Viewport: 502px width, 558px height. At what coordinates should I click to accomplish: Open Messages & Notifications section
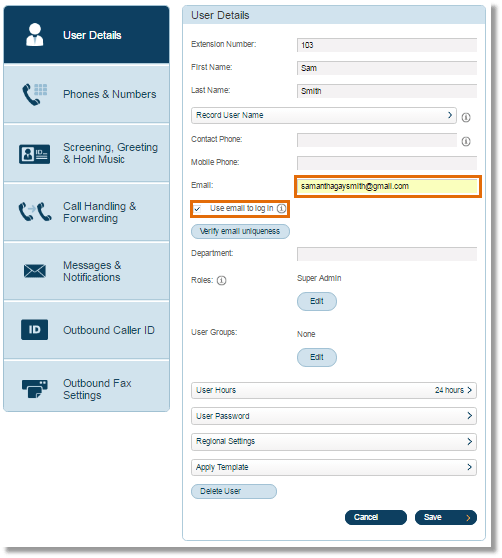86,271
